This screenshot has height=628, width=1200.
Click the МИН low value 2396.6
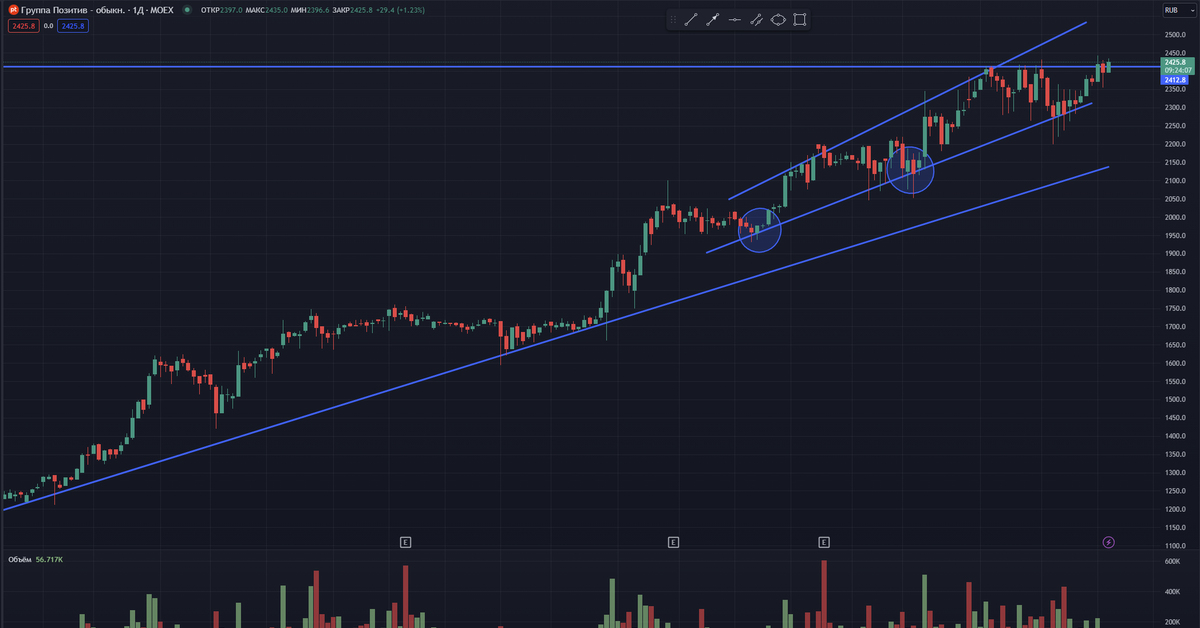[318, 10]
